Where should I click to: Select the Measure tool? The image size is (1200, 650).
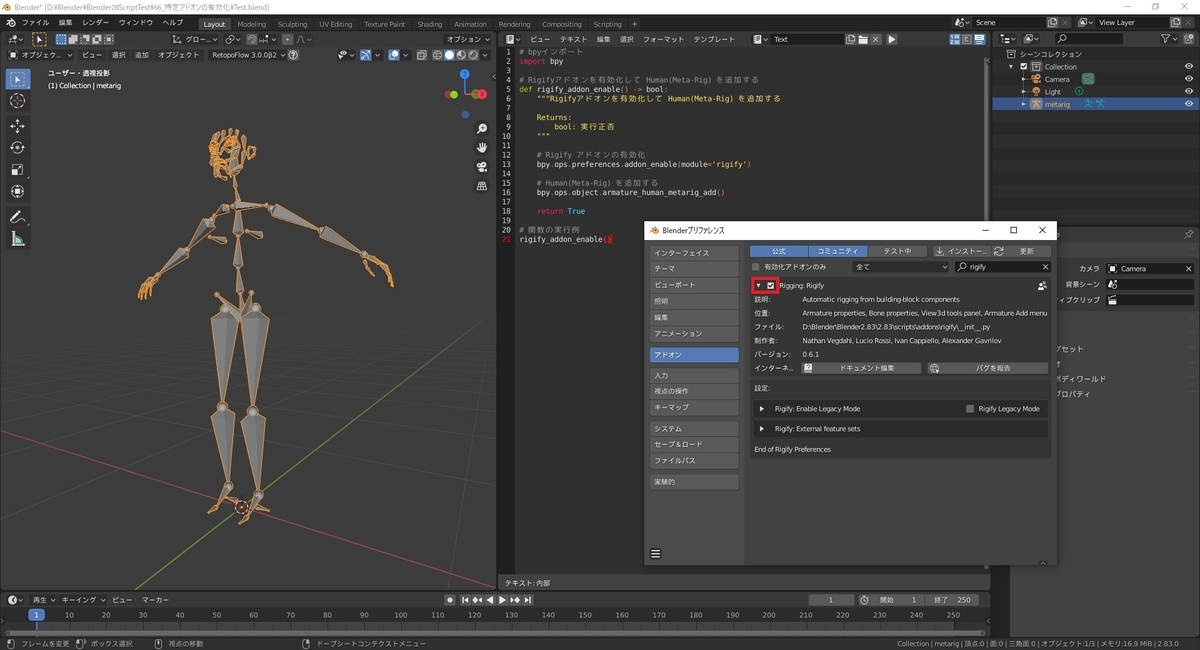pos(18,239)
